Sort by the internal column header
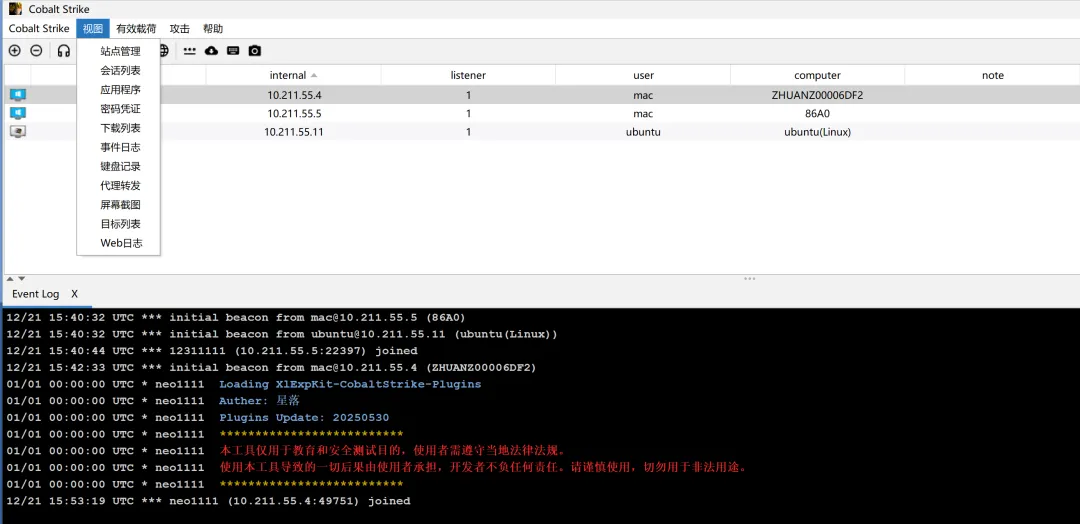This screenshot has height=524, width=1080. pos(293,76)
